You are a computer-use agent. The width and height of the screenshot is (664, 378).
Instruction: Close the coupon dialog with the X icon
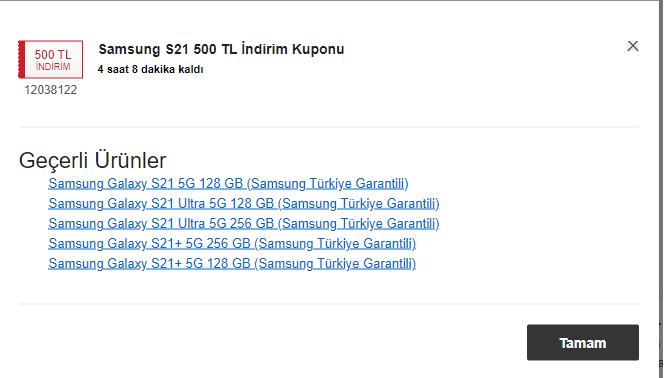(633, 46)
